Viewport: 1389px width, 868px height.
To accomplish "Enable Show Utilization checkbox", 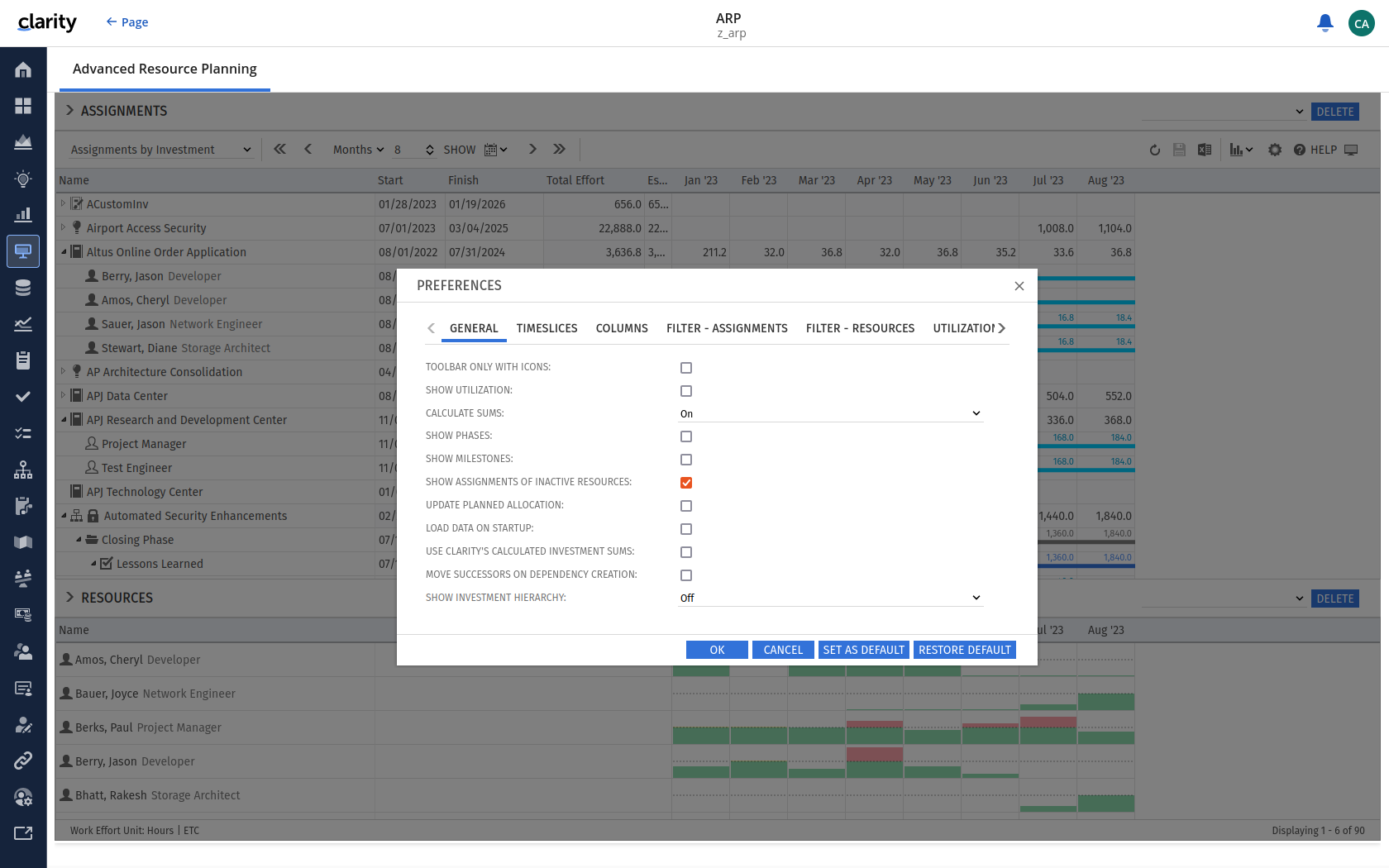I will (x=686, y=391).
